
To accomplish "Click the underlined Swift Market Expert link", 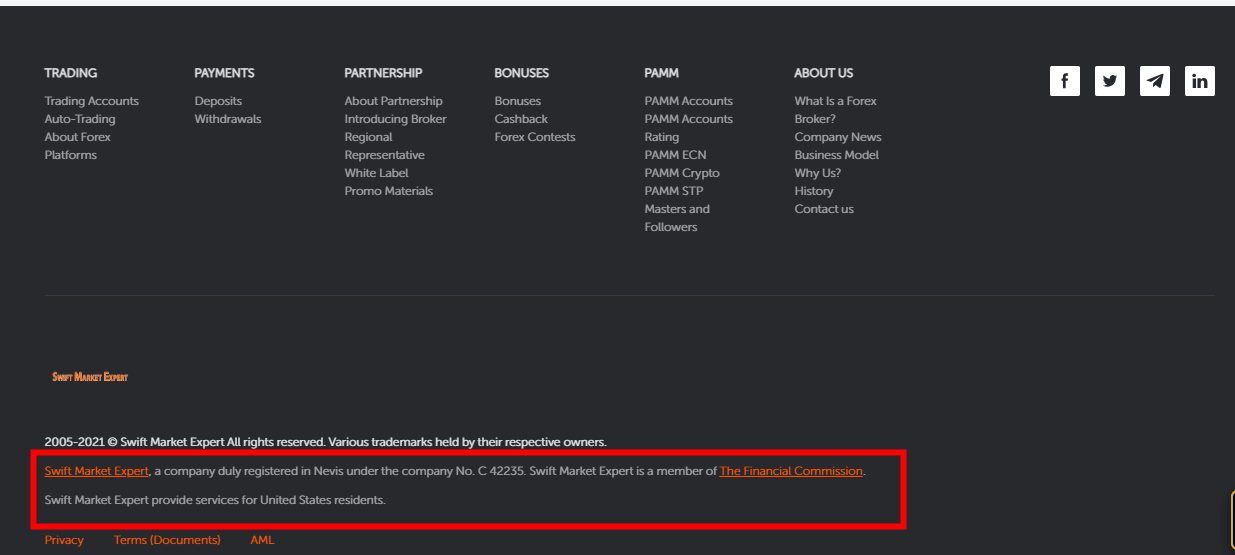I will [x=96, y=471].
